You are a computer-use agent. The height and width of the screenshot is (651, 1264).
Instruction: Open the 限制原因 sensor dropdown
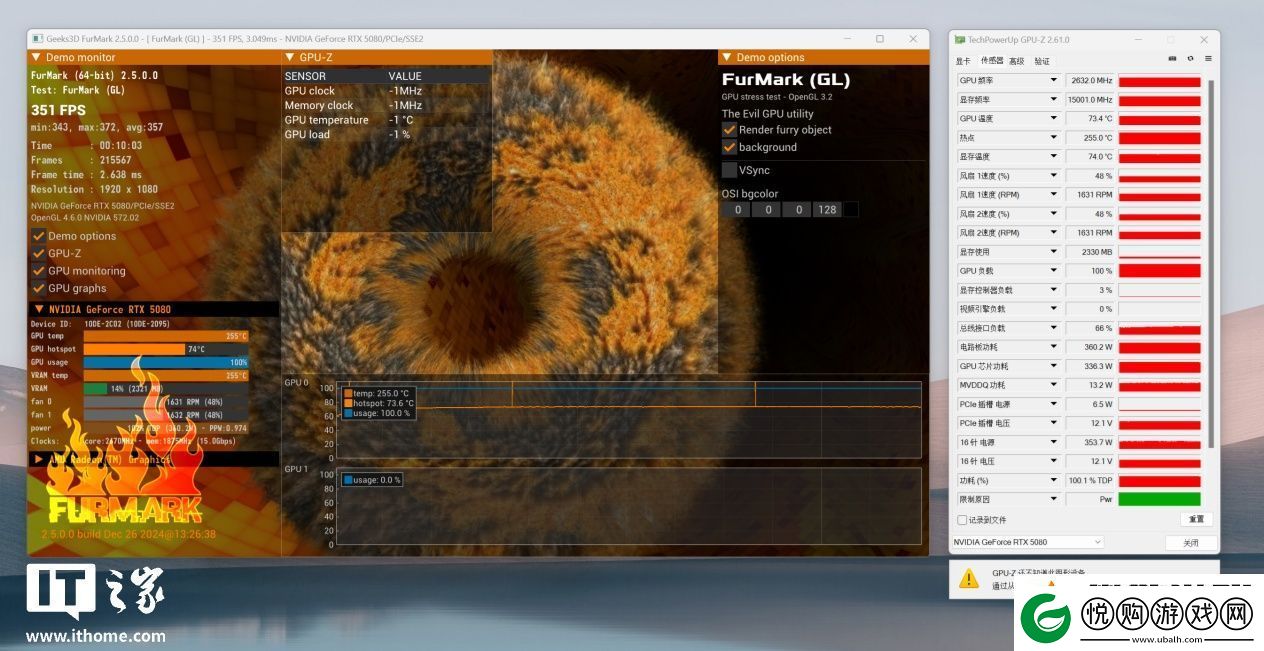1053,499
